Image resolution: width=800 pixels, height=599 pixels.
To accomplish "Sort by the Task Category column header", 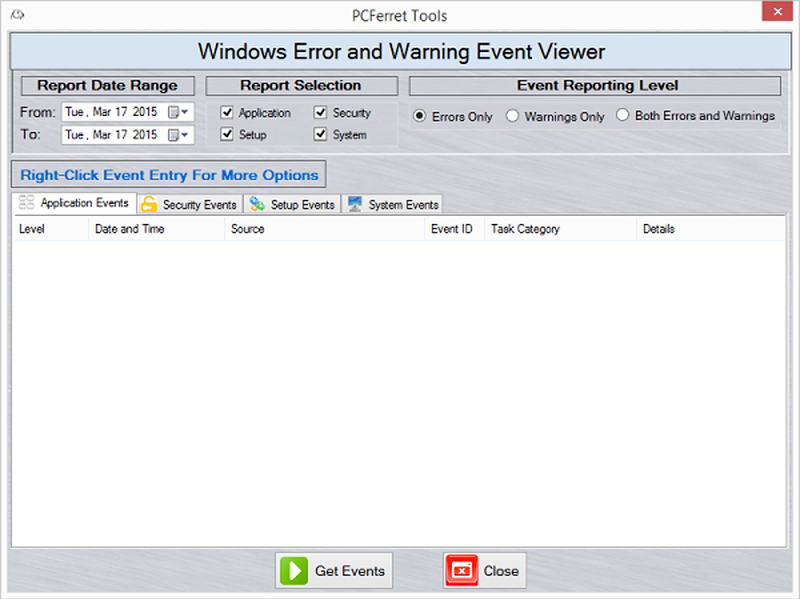I will (561, 229).
